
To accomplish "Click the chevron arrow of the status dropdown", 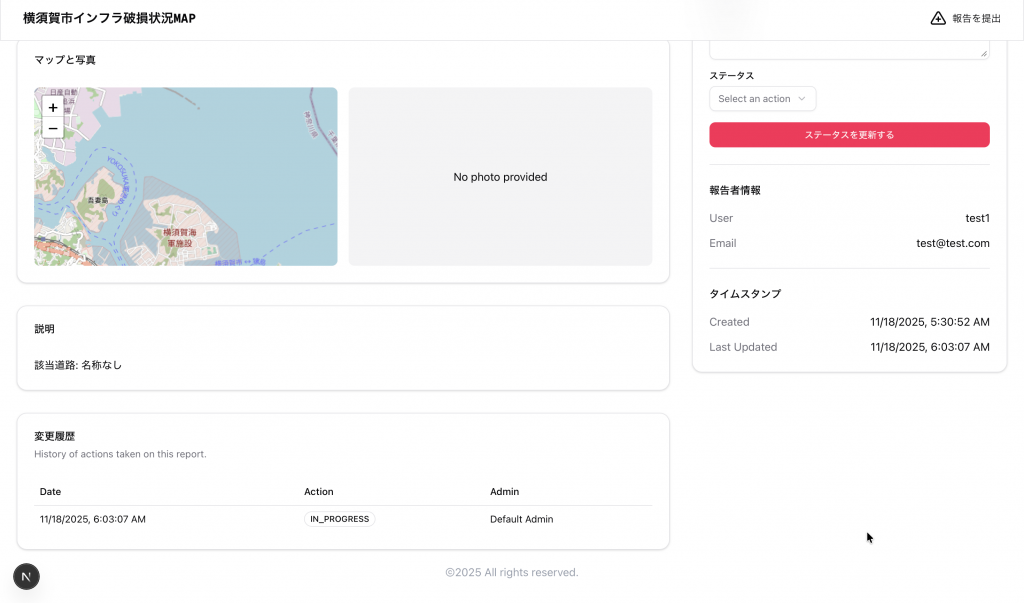I will (802, 99).
